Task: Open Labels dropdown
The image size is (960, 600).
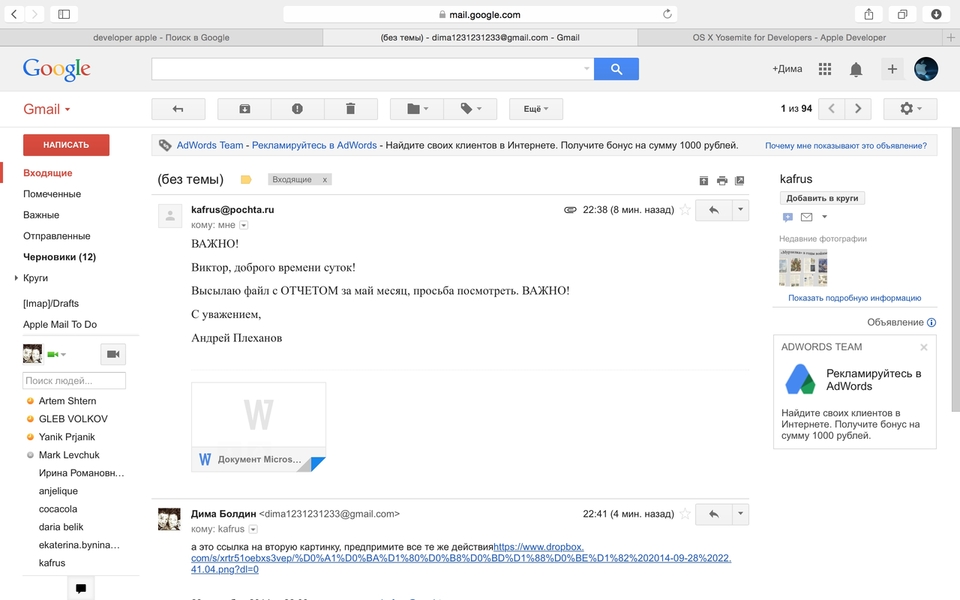Action: pyautogui.click(x=470, y=109)
